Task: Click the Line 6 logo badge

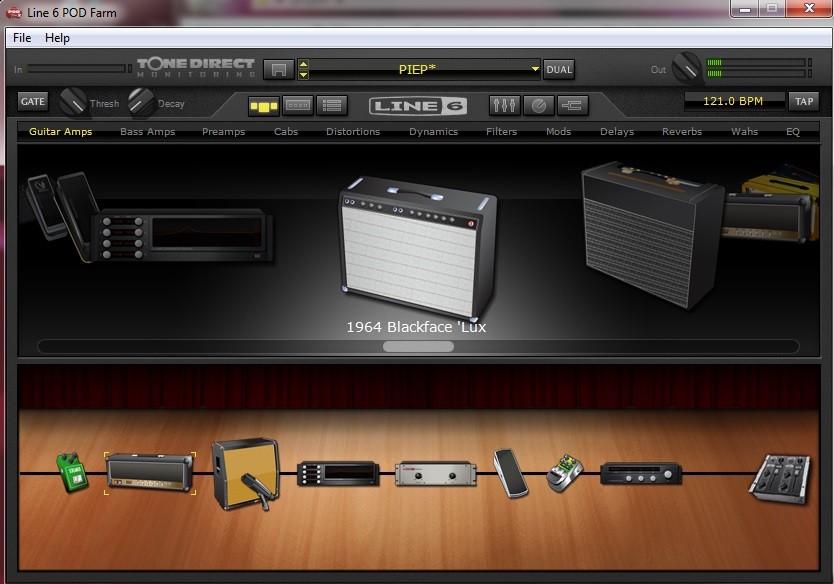Action: click(x=418, y=106)
